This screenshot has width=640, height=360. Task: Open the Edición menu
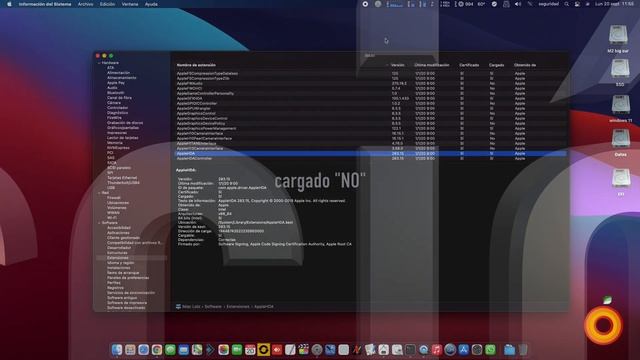point(107,4)
